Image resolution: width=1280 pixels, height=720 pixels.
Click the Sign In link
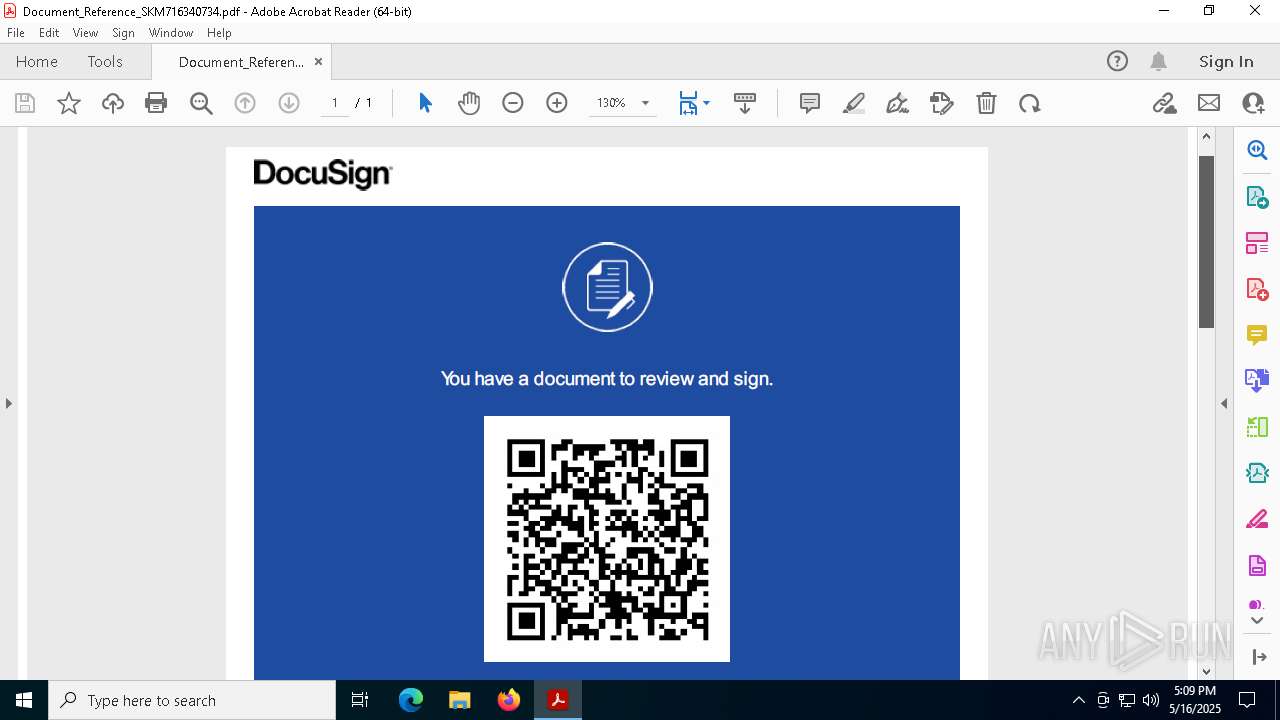point(1226,62)
